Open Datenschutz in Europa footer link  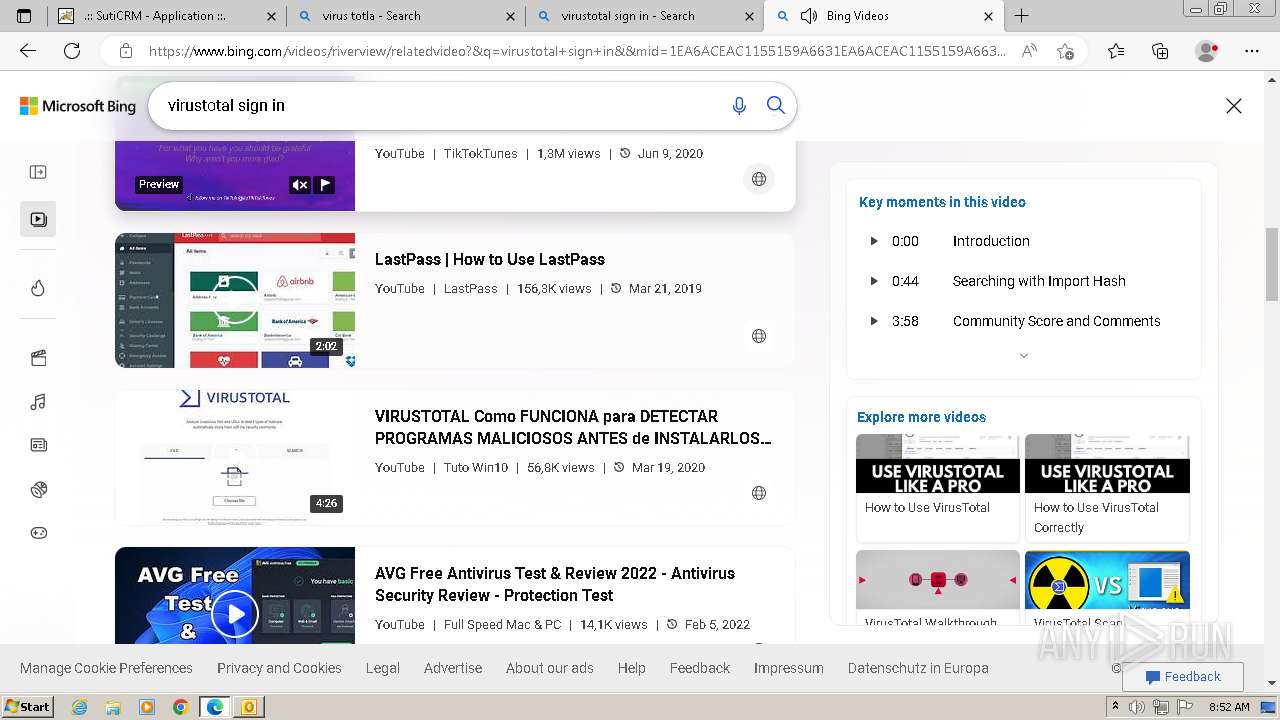(x=918, y=668)
